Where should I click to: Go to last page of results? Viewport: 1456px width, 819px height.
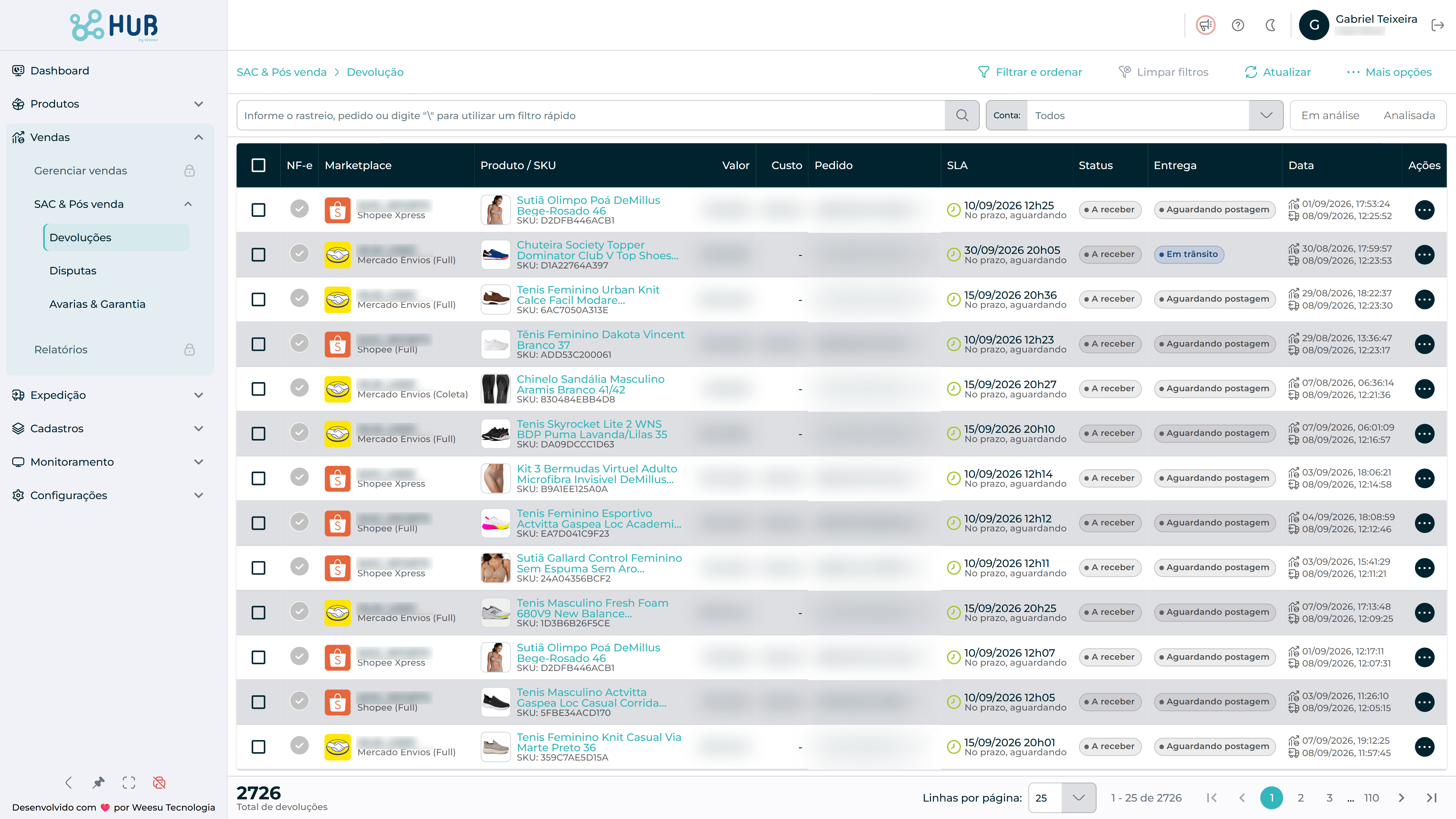pos(1431,798)
